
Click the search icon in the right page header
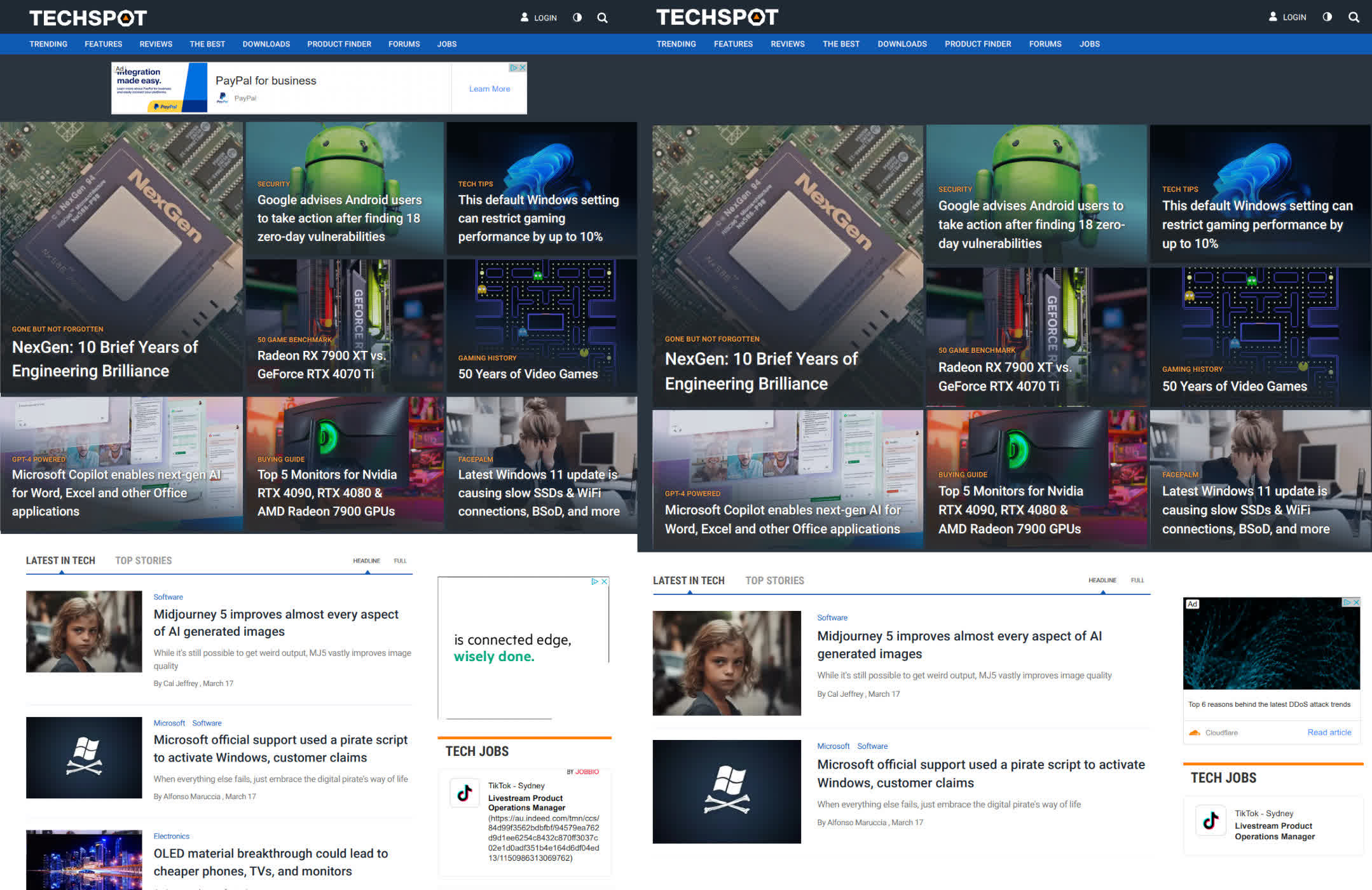1354,17
